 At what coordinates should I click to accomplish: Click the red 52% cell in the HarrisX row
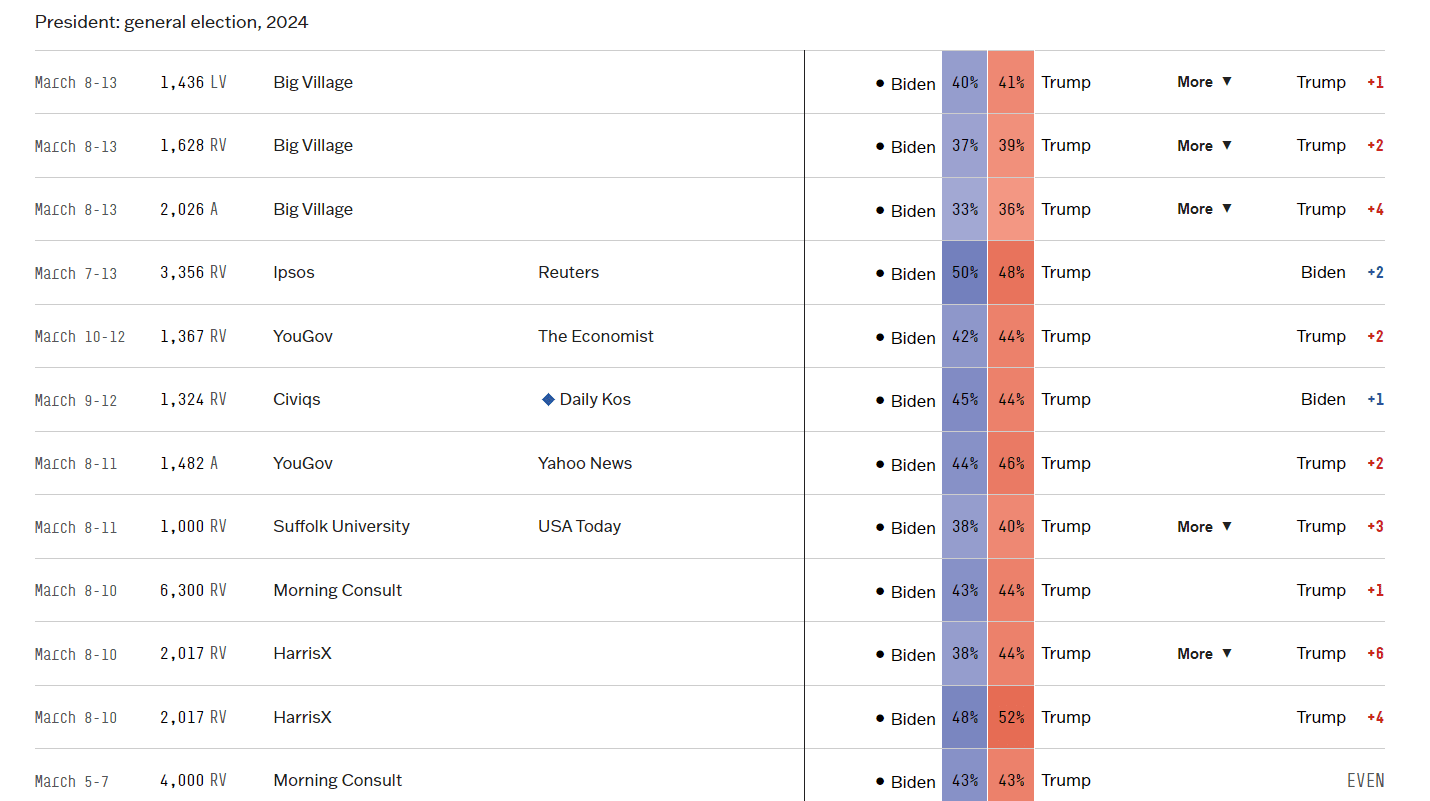(x=1010, y=717)
